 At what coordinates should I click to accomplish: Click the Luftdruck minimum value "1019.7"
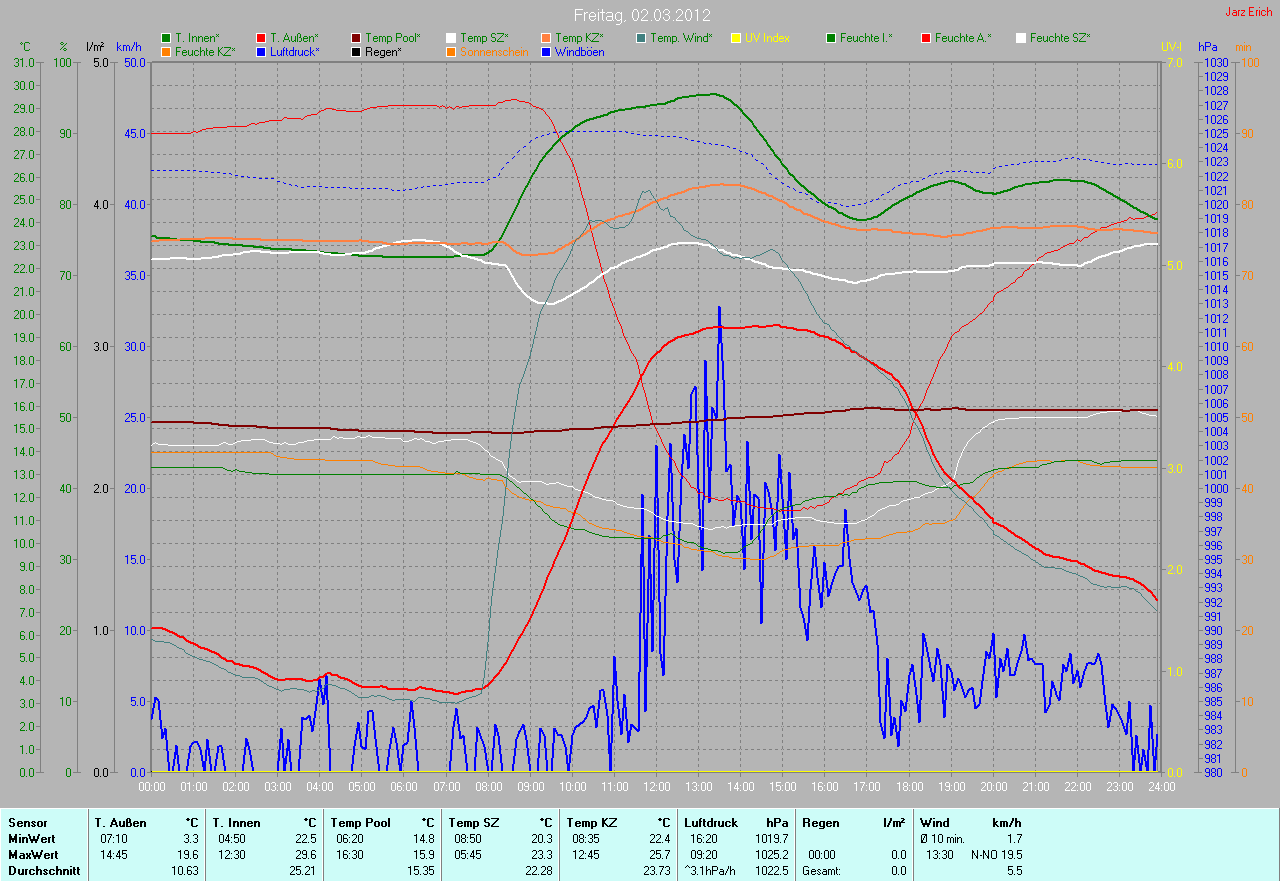point(772,839)
